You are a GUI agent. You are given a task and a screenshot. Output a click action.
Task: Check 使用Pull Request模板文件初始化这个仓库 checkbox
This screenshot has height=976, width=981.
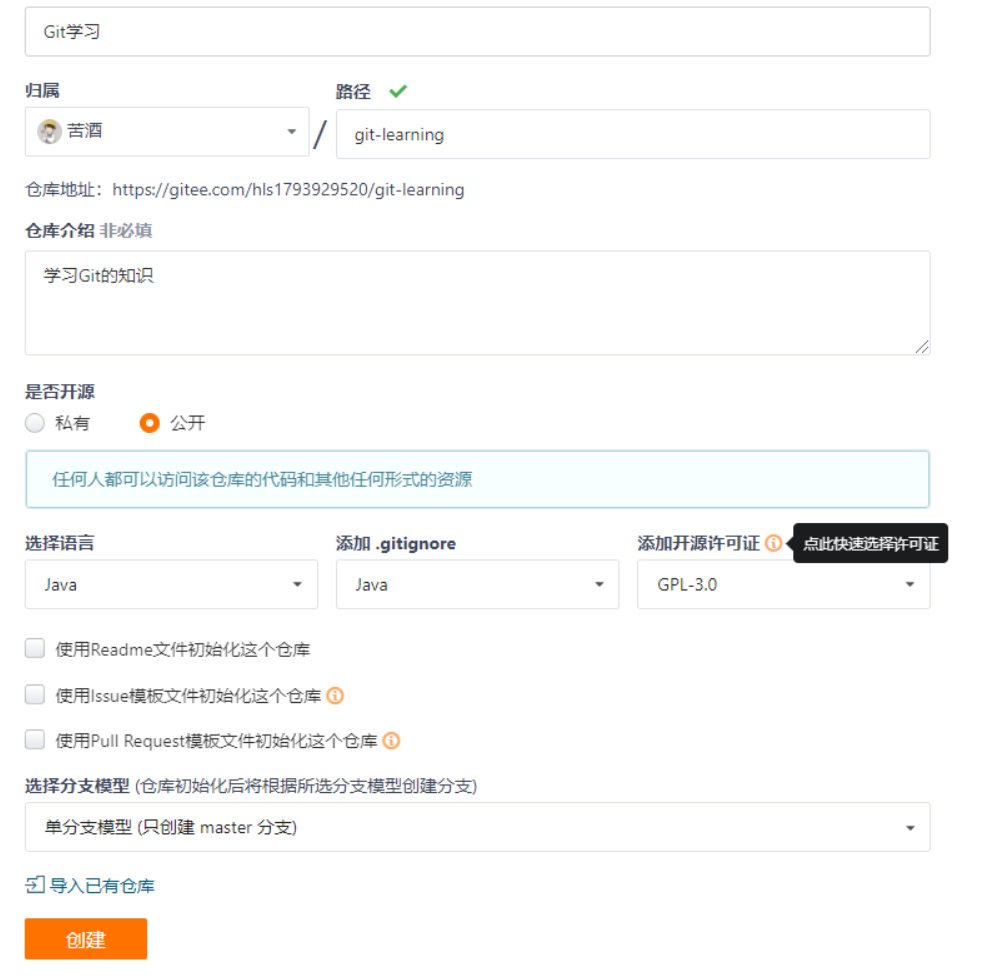pyautogui.click(x=34, y=740)
